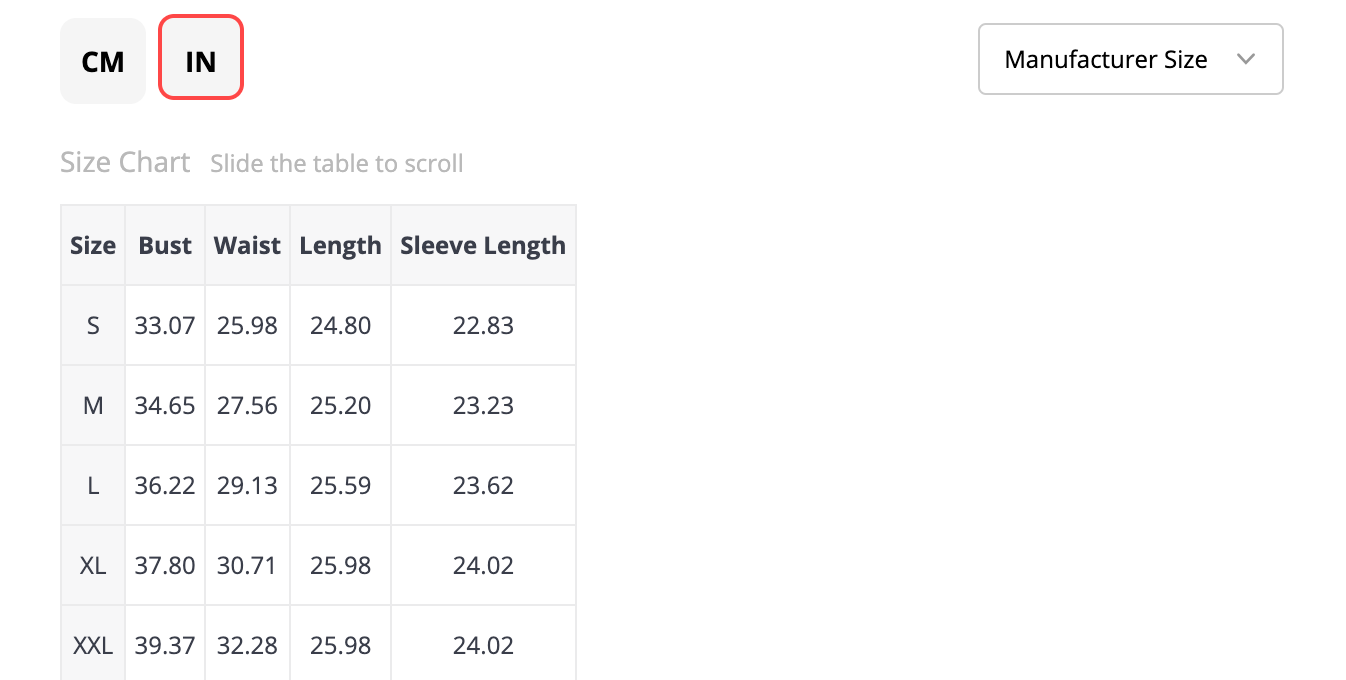Viewport: 1346px width, 680px height.
Task: Click the Size column header
Action: (93, 245)
